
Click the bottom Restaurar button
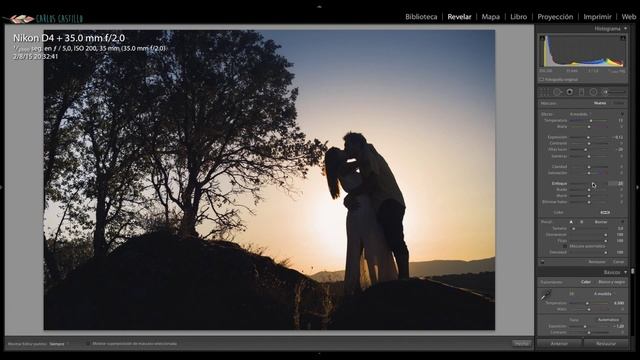pyautogui.click(x=606, y=344)
